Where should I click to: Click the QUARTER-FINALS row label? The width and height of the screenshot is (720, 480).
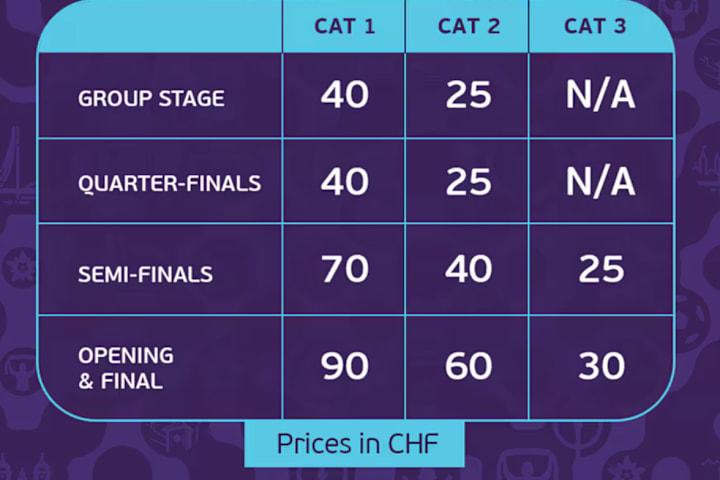click(x=169, y=184)
